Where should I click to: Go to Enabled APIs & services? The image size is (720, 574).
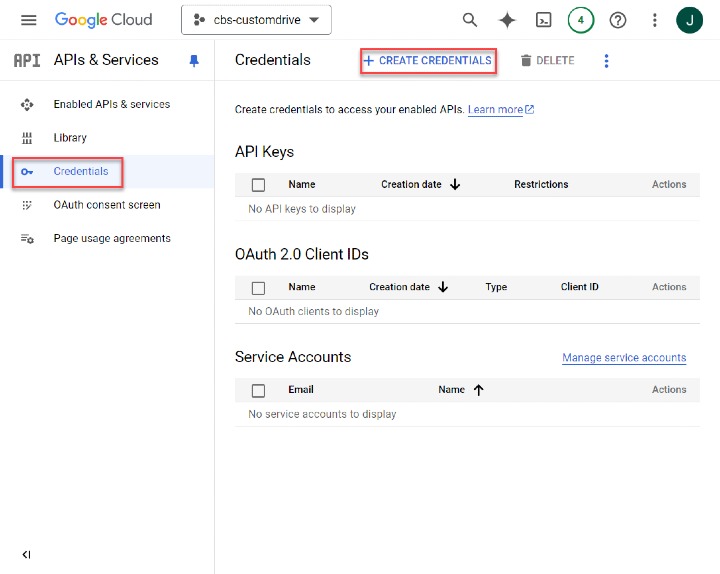pyautogui.click(x=111, y=104)
